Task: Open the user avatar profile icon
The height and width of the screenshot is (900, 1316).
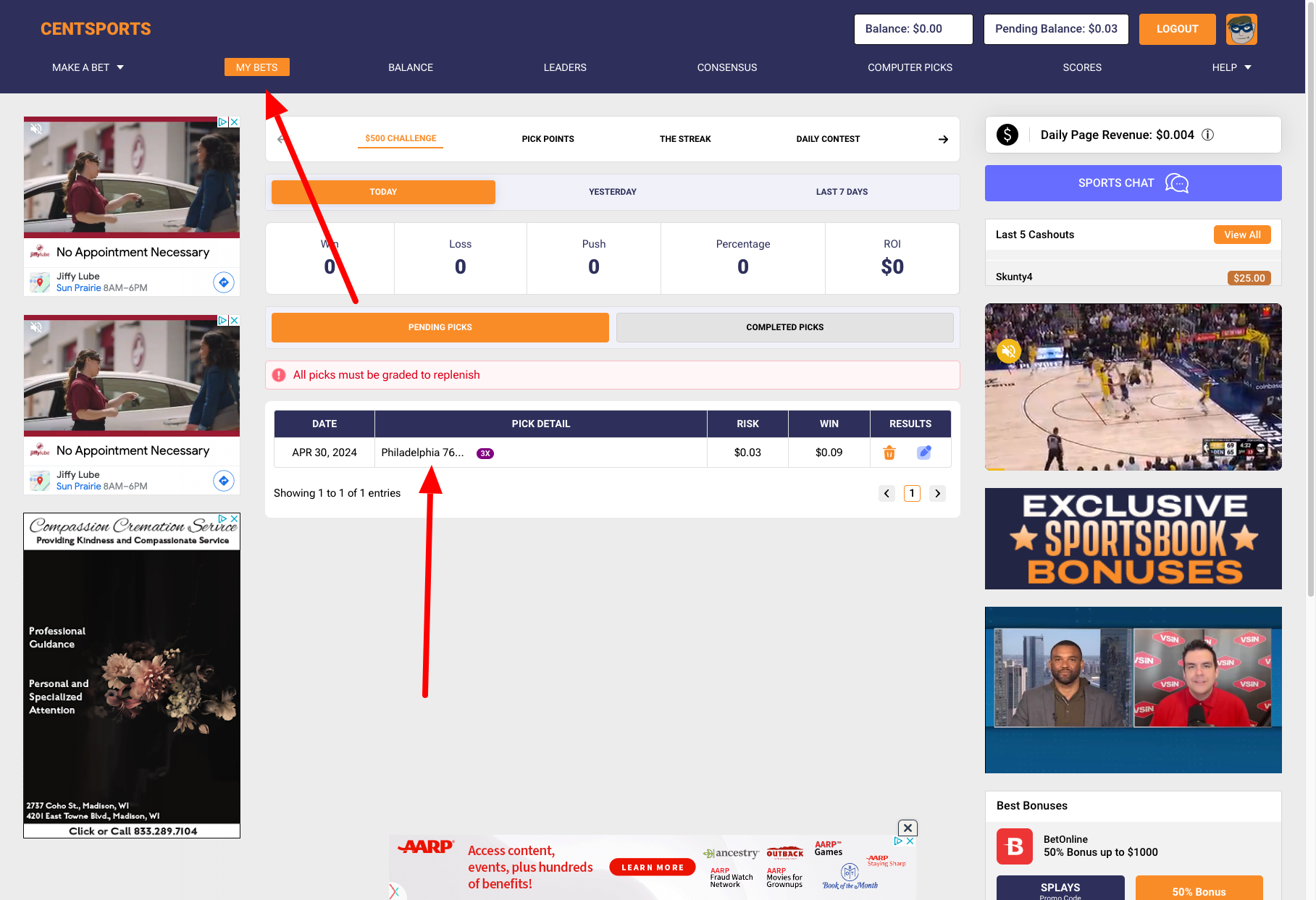Action: [1241, 30]
